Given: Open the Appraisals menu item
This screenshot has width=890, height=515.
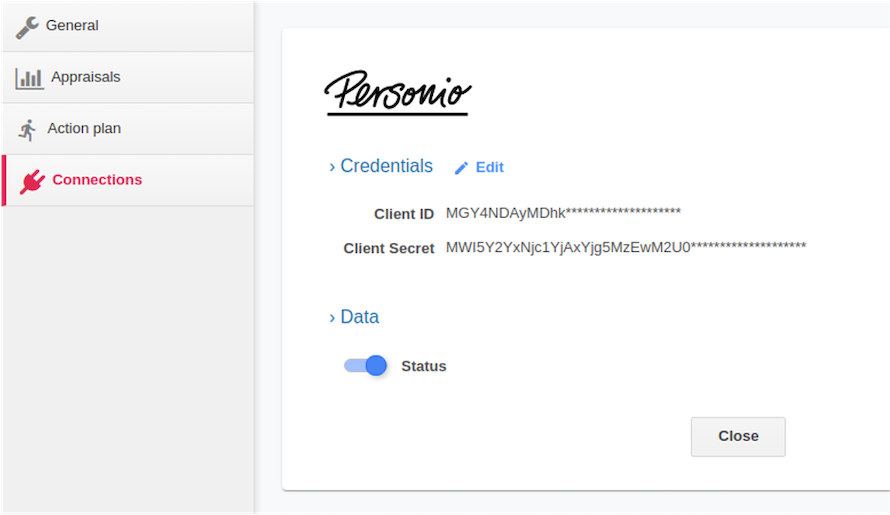Looking at the screenshot, I should [128, 77].
